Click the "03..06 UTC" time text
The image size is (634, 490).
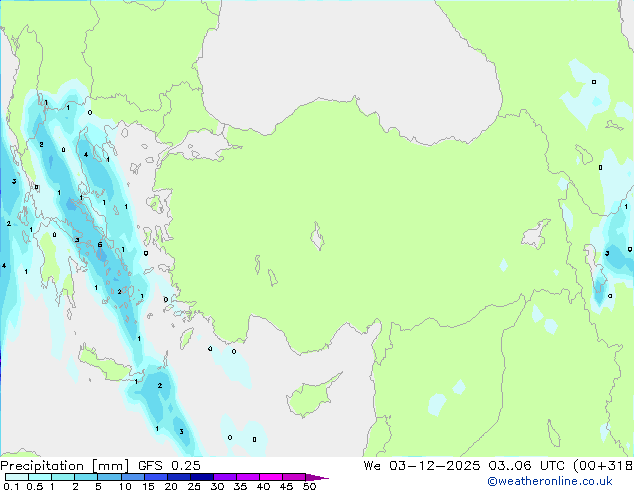click(x=526, y=466)
